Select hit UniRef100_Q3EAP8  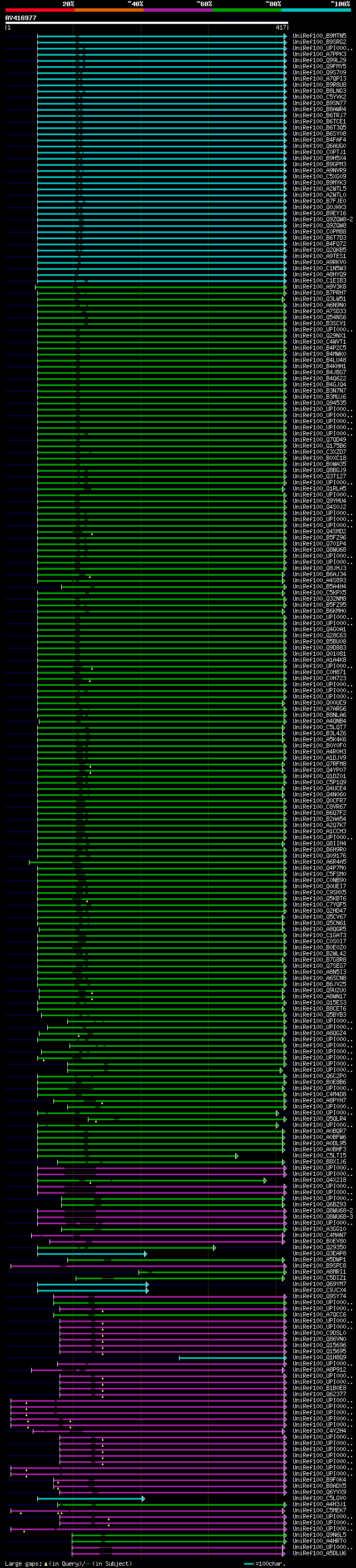319,1254
